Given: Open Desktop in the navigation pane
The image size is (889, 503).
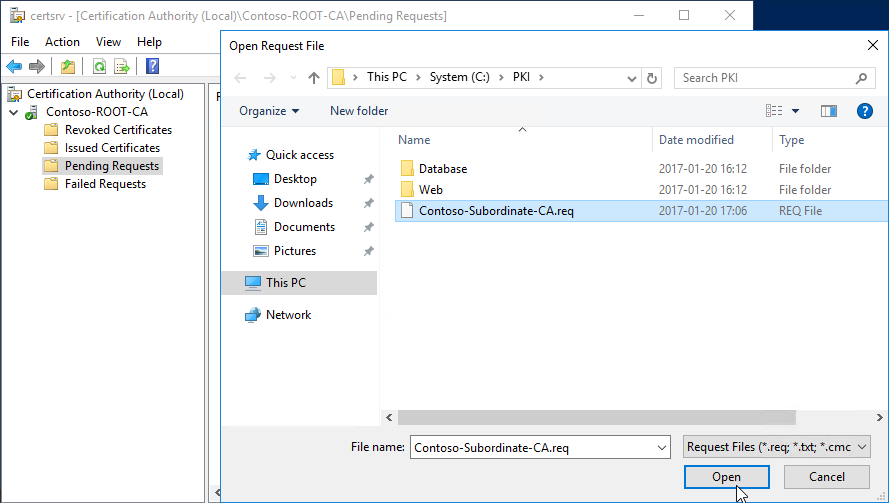Looking at the screenshot, I should [295, 179].
